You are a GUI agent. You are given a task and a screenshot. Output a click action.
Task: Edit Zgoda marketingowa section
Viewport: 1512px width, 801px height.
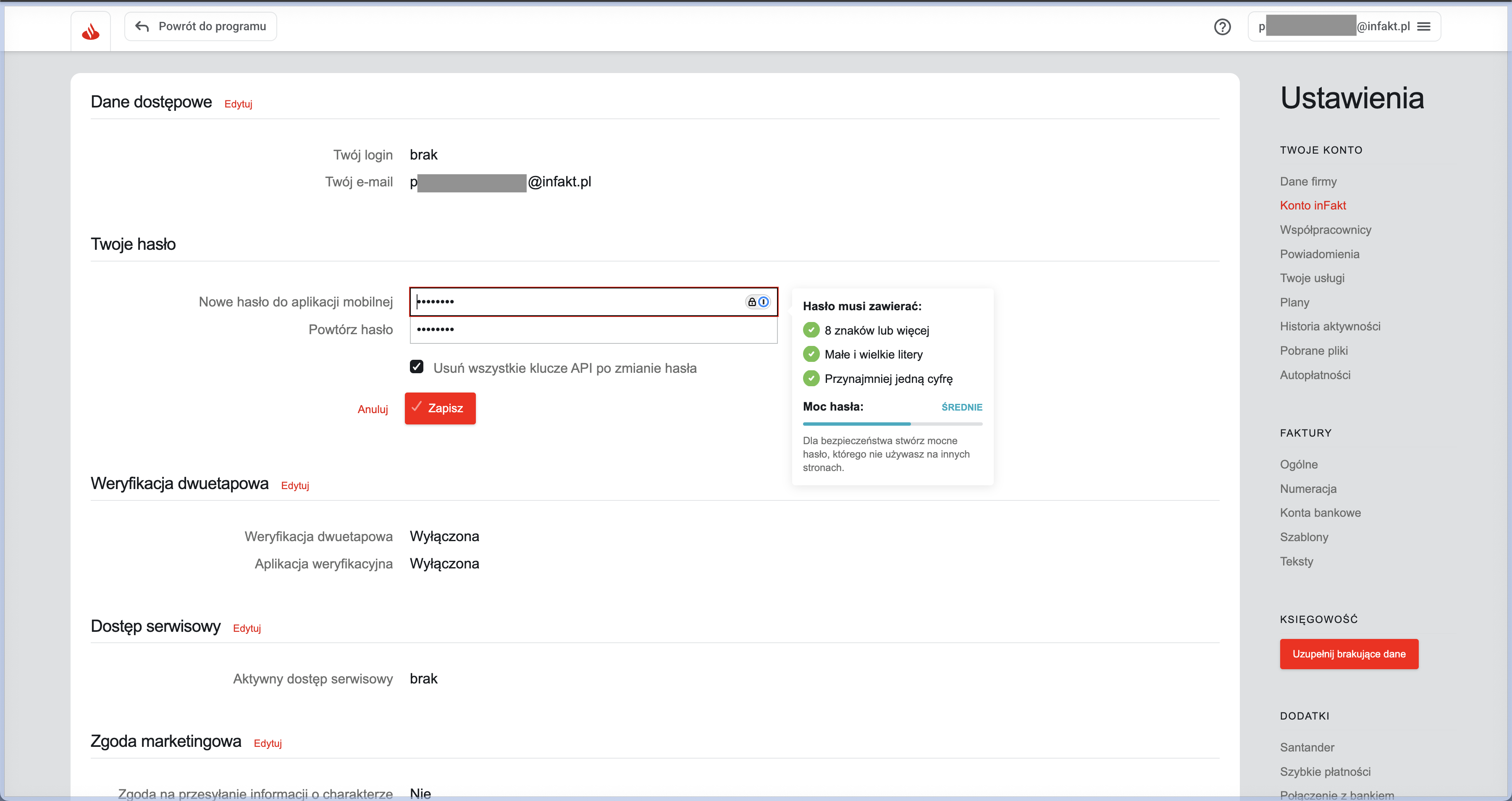click(x=268, y=743)
